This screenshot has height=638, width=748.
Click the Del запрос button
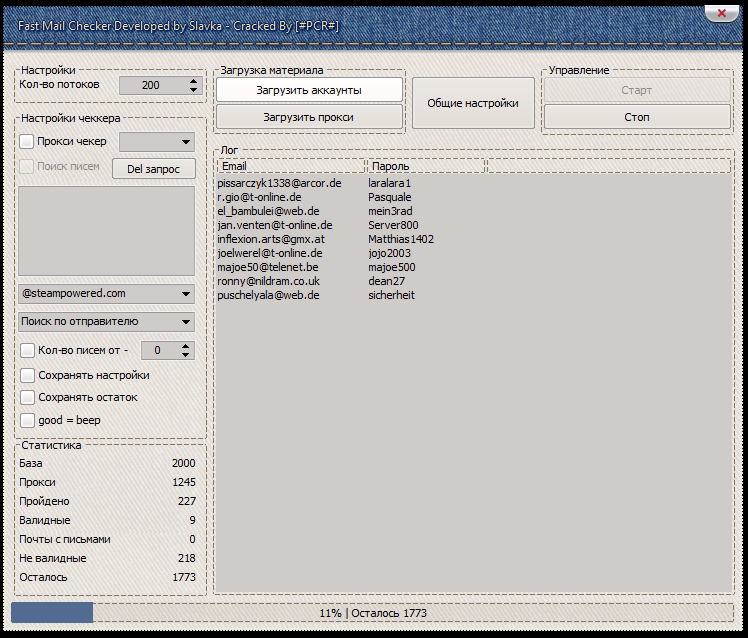(153, 168)
